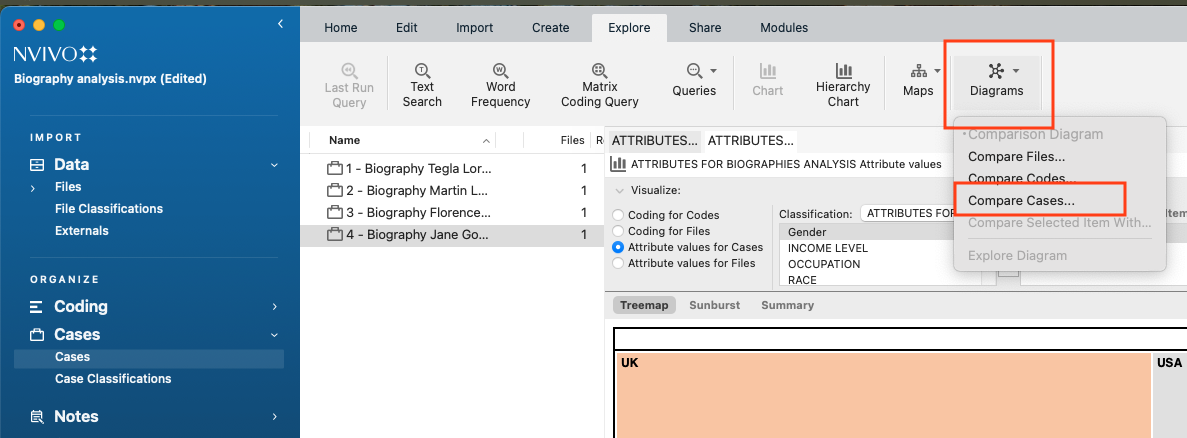1187x438 pixels.
Task: Select Coding for Codes radio option
Action: pos(619,215)
